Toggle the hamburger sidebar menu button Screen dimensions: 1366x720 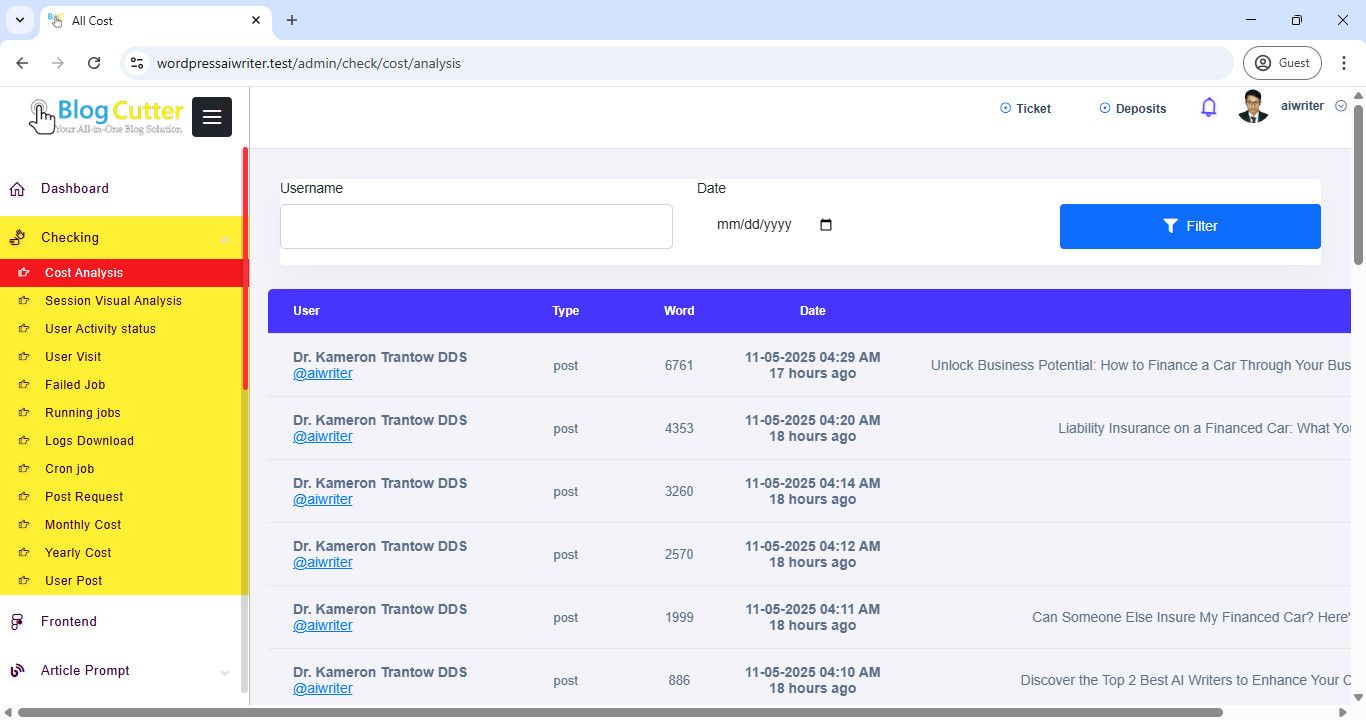(x=212, y=117)
